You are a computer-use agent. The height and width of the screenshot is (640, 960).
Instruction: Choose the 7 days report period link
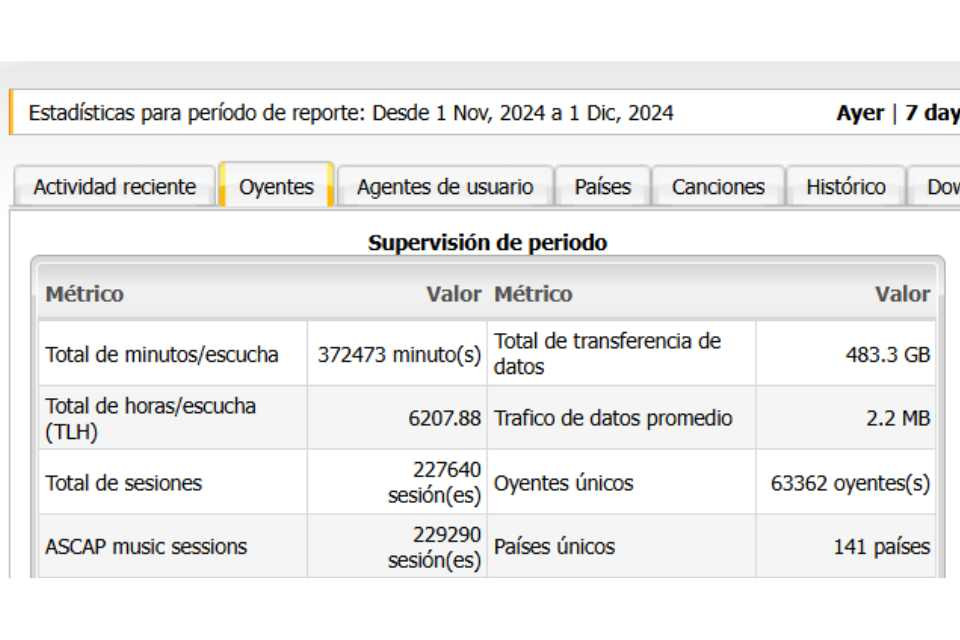click(x=932, y=113)
